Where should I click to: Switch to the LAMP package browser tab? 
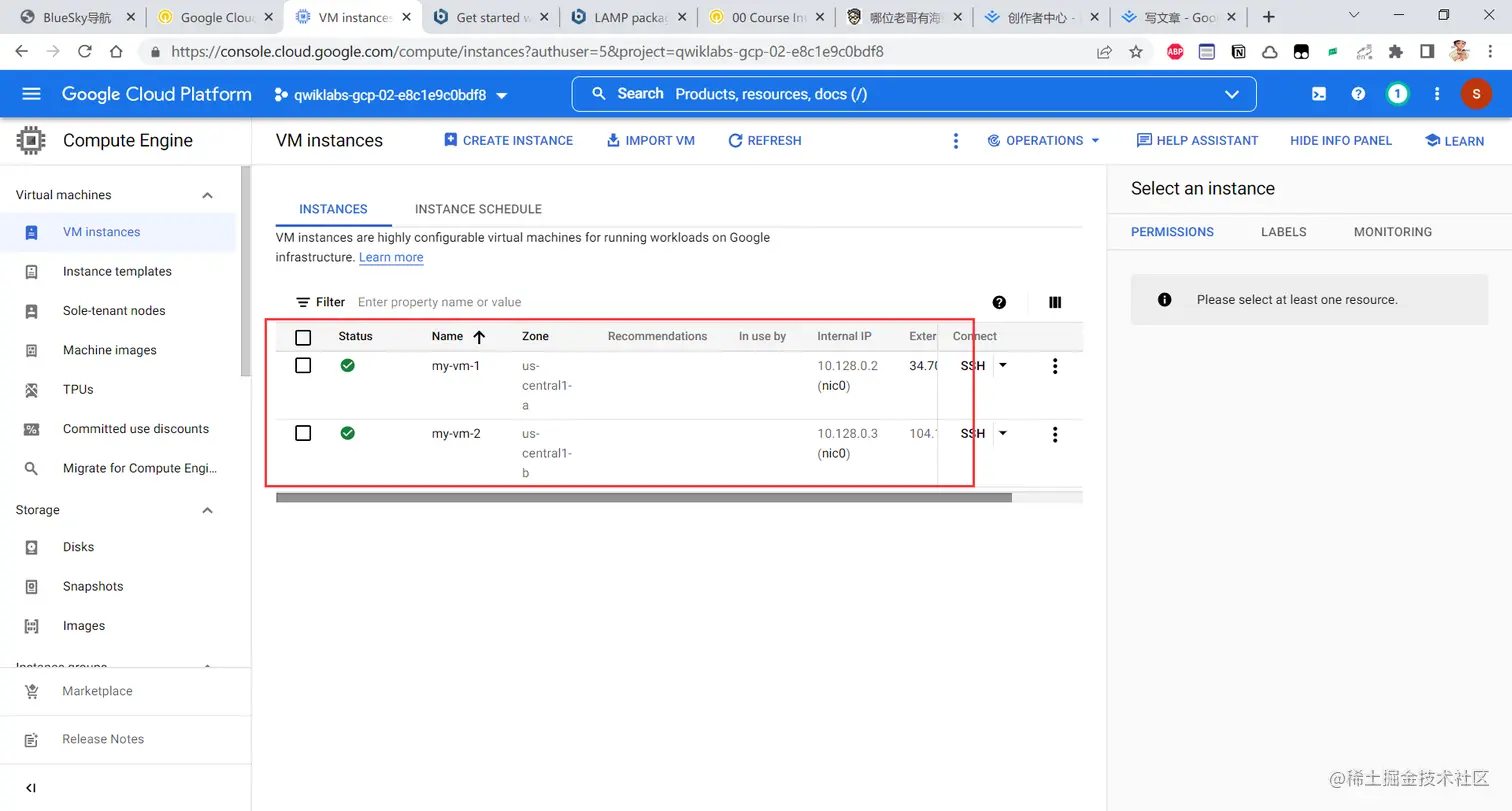[629, 17]
